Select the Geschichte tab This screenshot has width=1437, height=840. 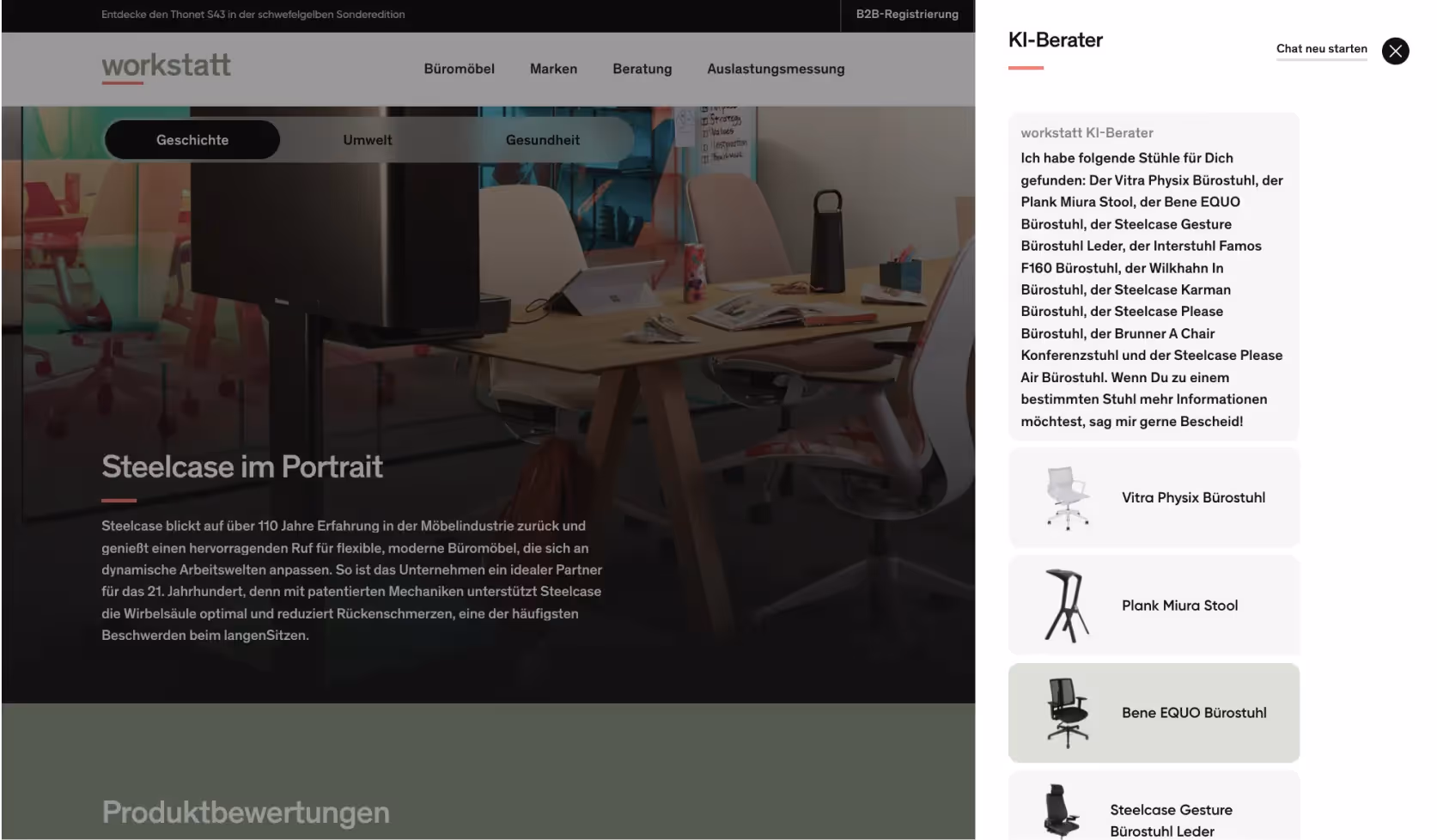click(192, 140)
